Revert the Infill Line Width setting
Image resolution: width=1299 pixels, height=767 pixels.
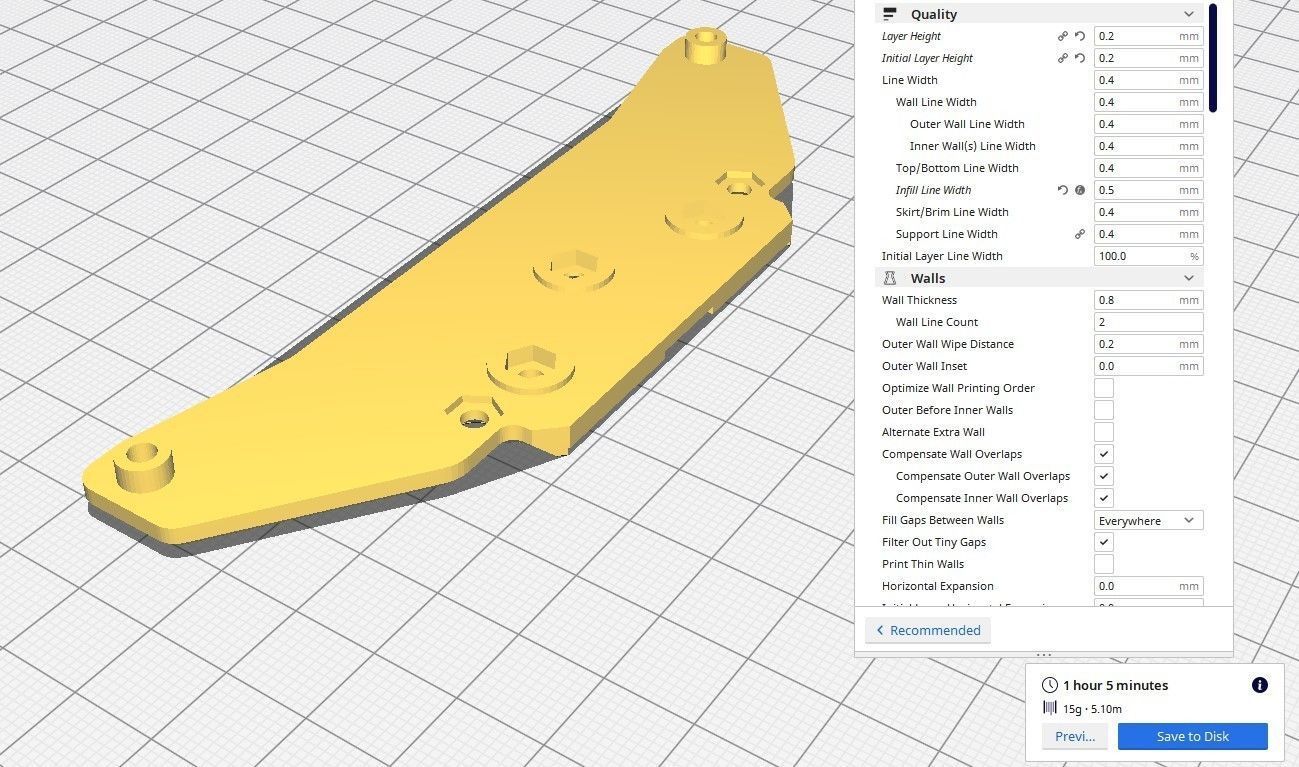1063,190
